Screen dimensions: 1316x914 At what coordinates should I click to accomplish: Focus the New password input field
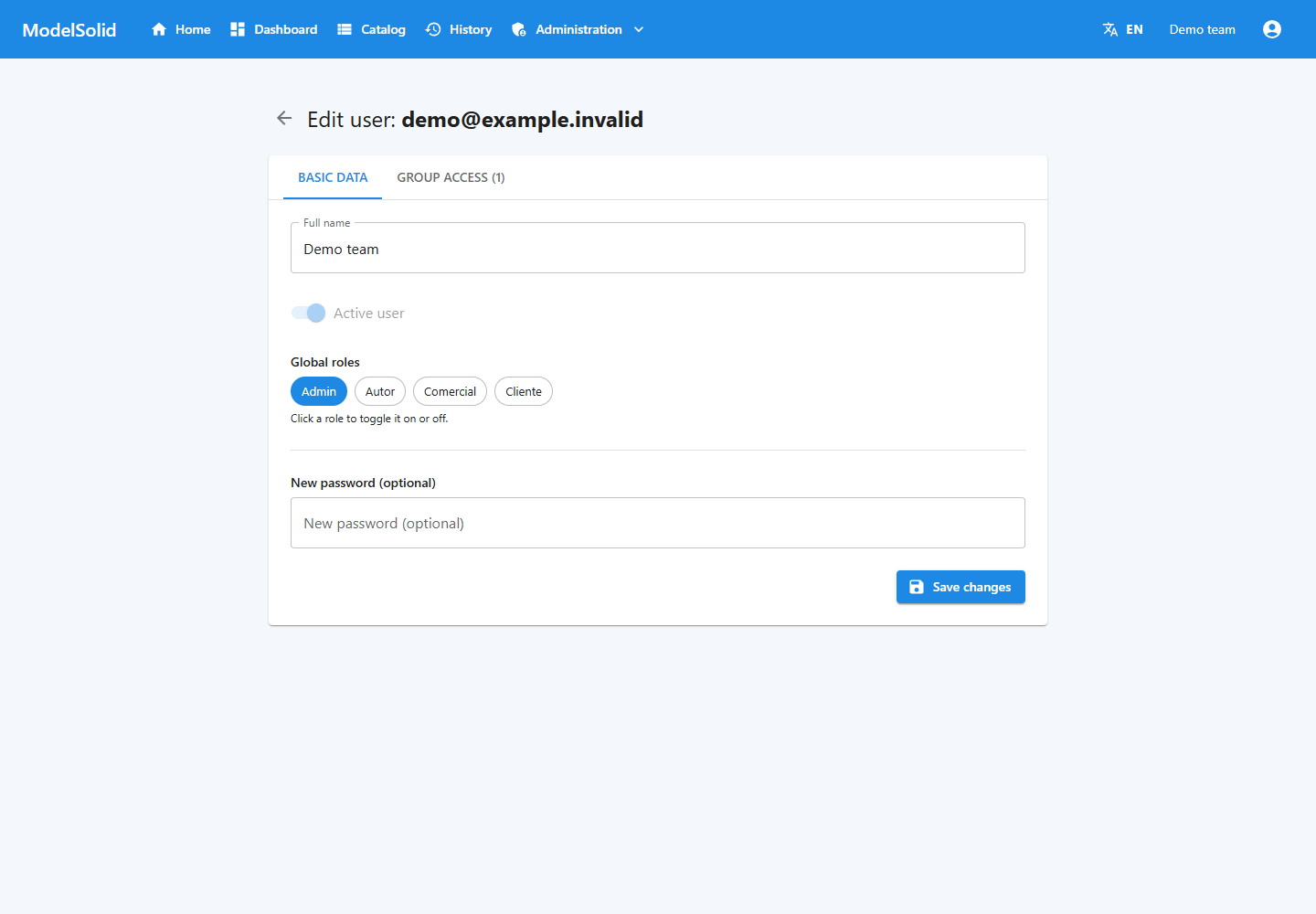[658, 523]
